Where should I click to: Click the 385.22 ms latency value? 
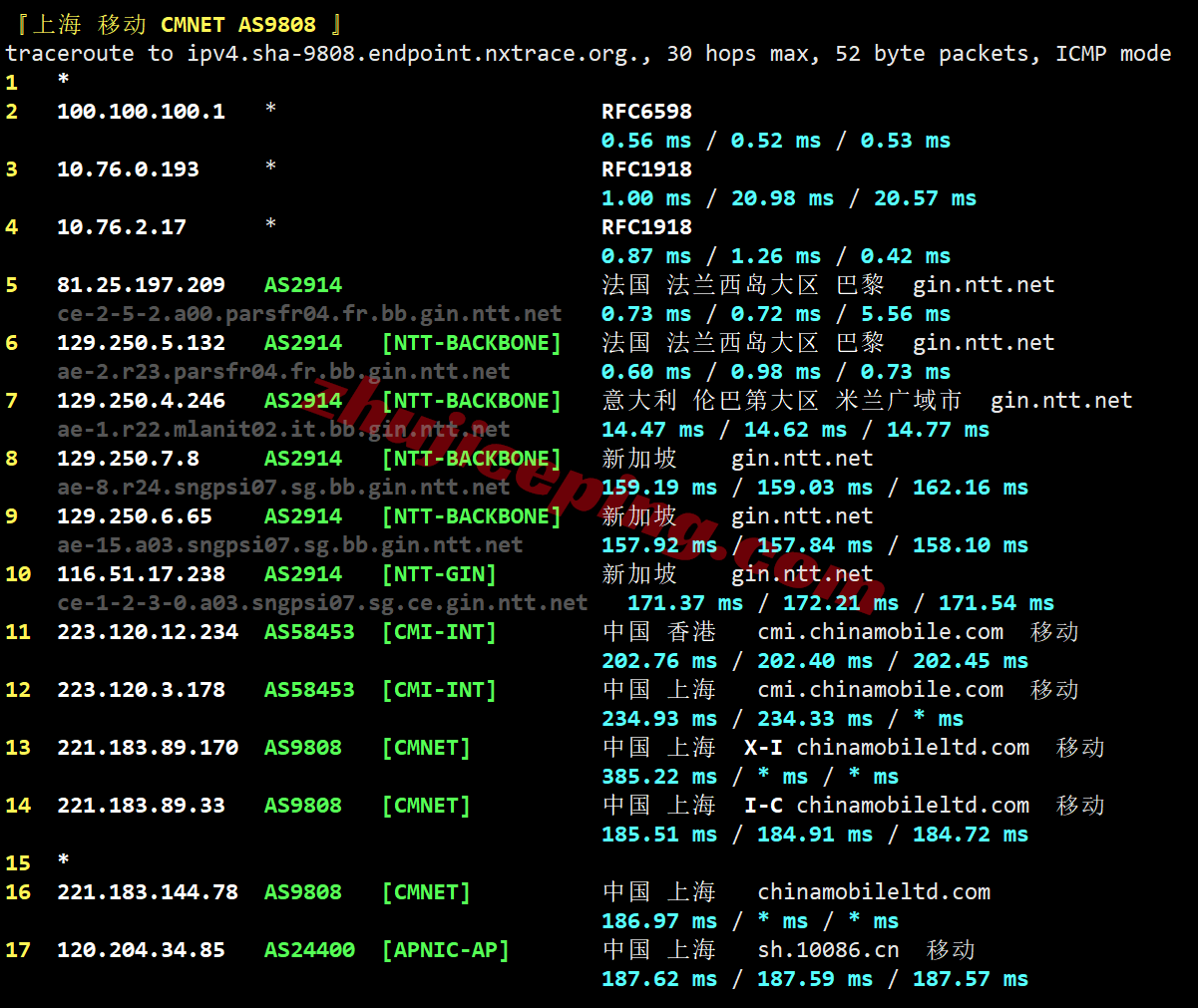tap(658, 777)
